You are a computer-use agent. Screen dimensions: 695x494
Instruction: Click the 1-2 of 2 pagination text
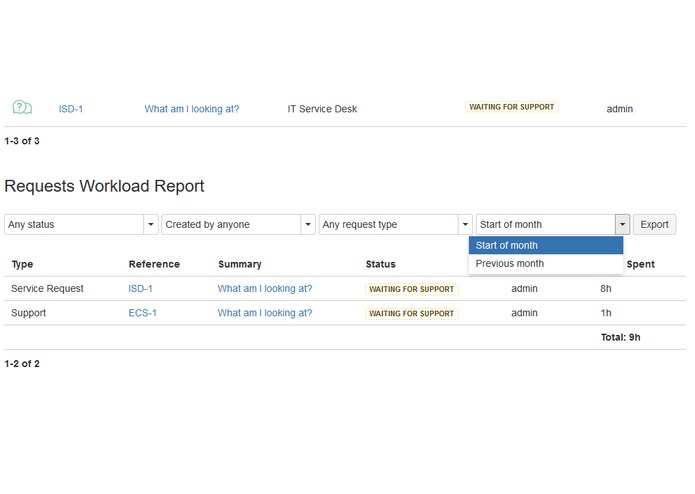pos(22,364)
